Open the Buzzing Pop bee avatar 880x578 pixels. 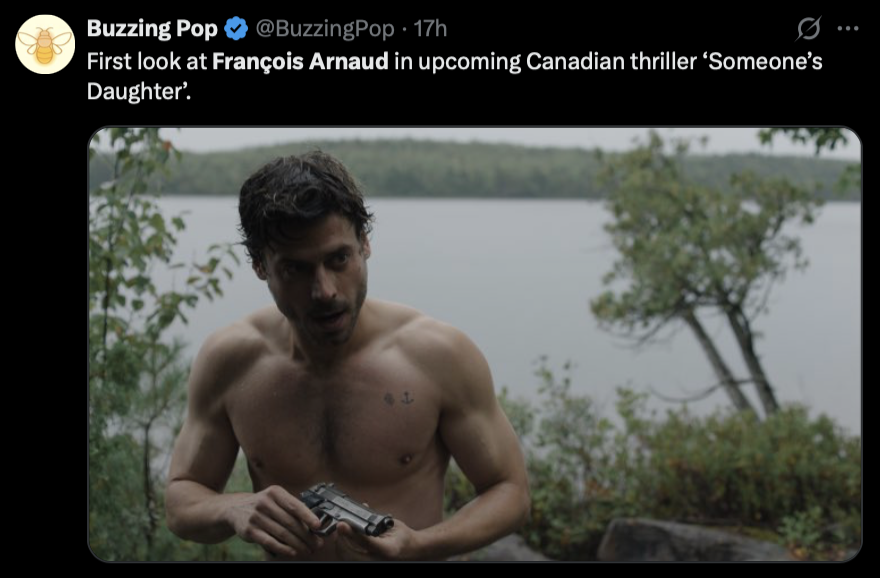point(45,44)
